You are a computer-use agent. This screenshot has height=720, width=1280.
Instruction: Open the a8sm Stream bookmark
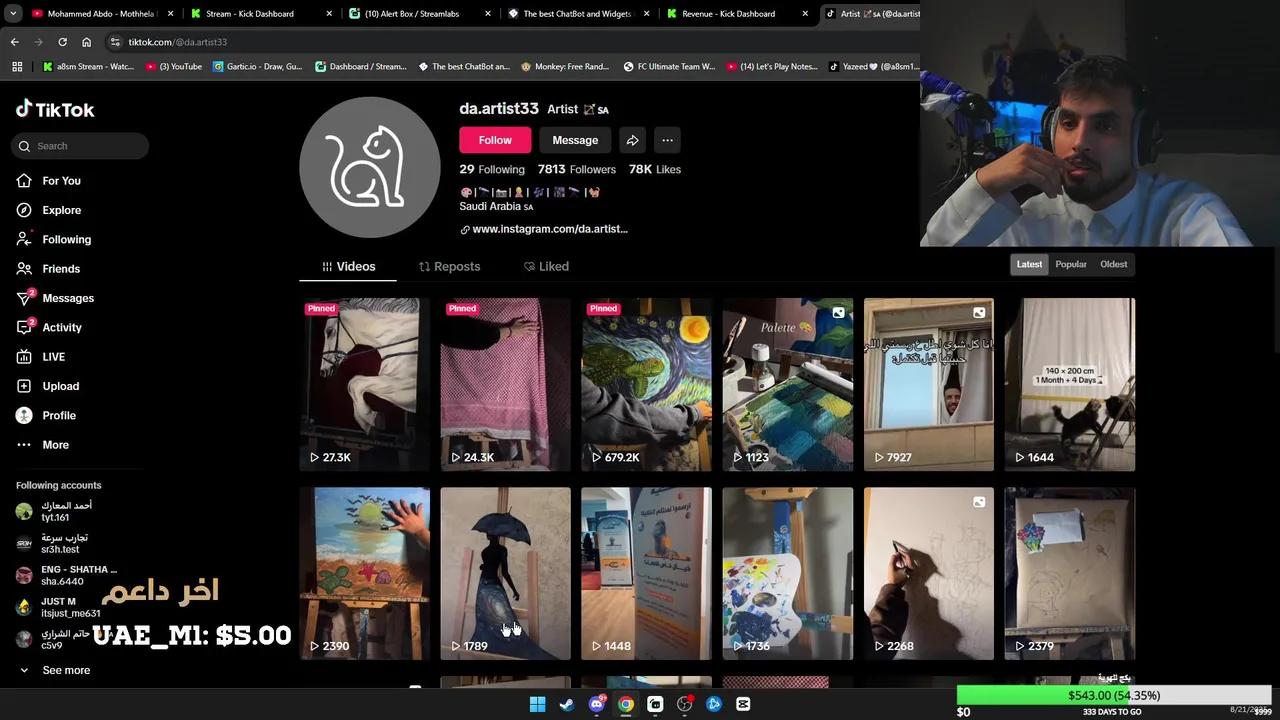[x=88, y=66]
